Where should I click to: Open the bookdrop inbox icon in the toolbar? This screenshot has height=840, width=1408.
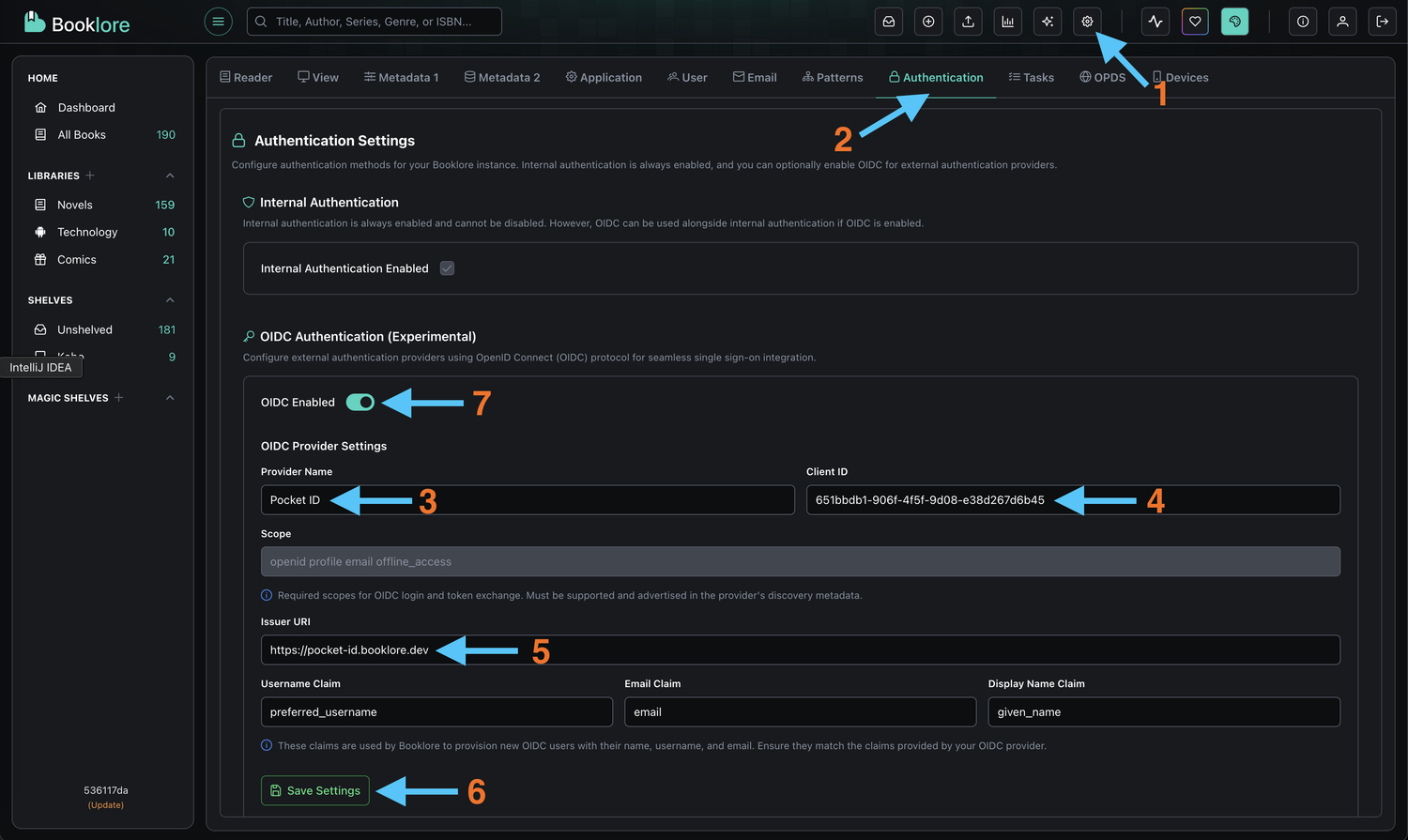click(x=888, y=21)
